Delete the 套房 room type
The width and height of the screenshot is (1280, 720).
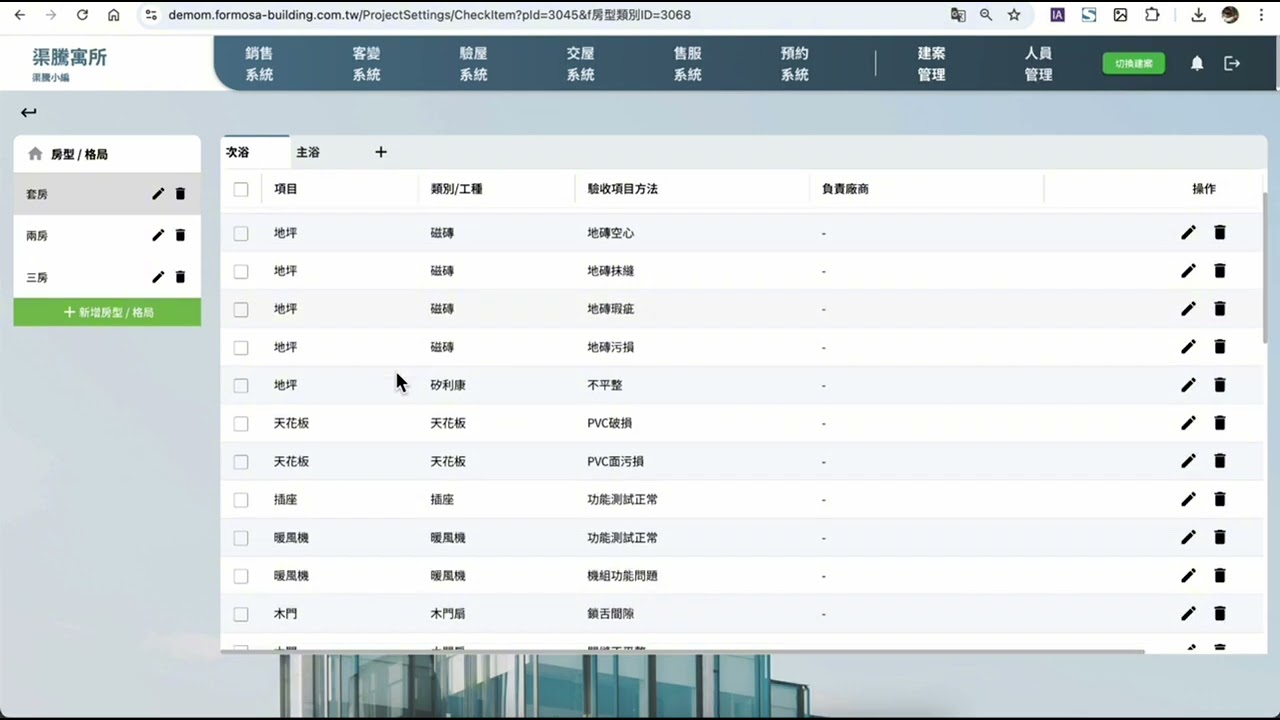(180, 194)
